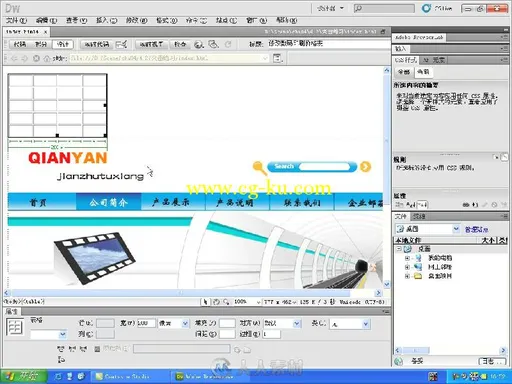Click the table icon in Properties panel
The image size is (512, 384).
[15, 327]
